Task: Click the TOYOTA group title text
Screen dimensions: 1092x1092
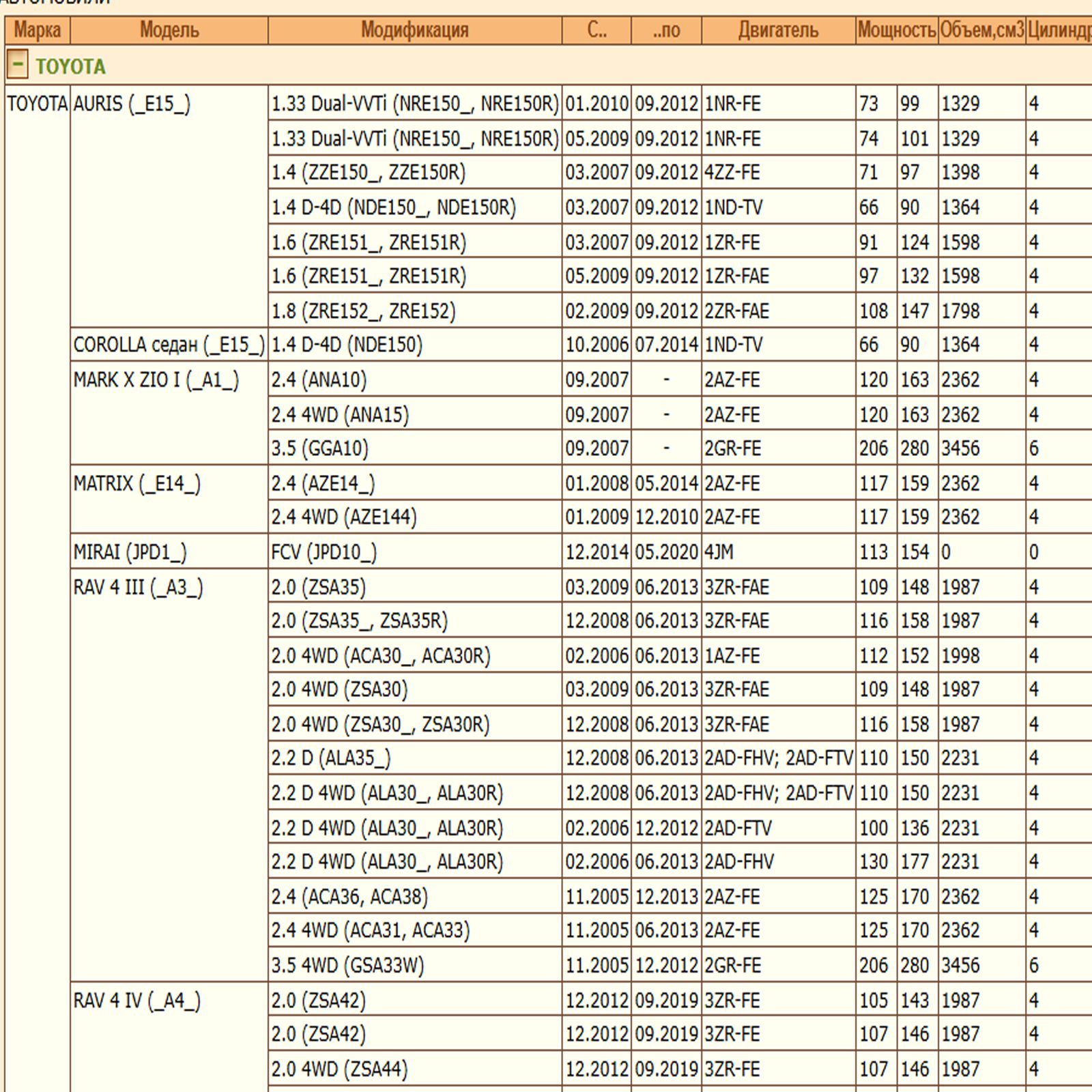Action: (71, 66)
